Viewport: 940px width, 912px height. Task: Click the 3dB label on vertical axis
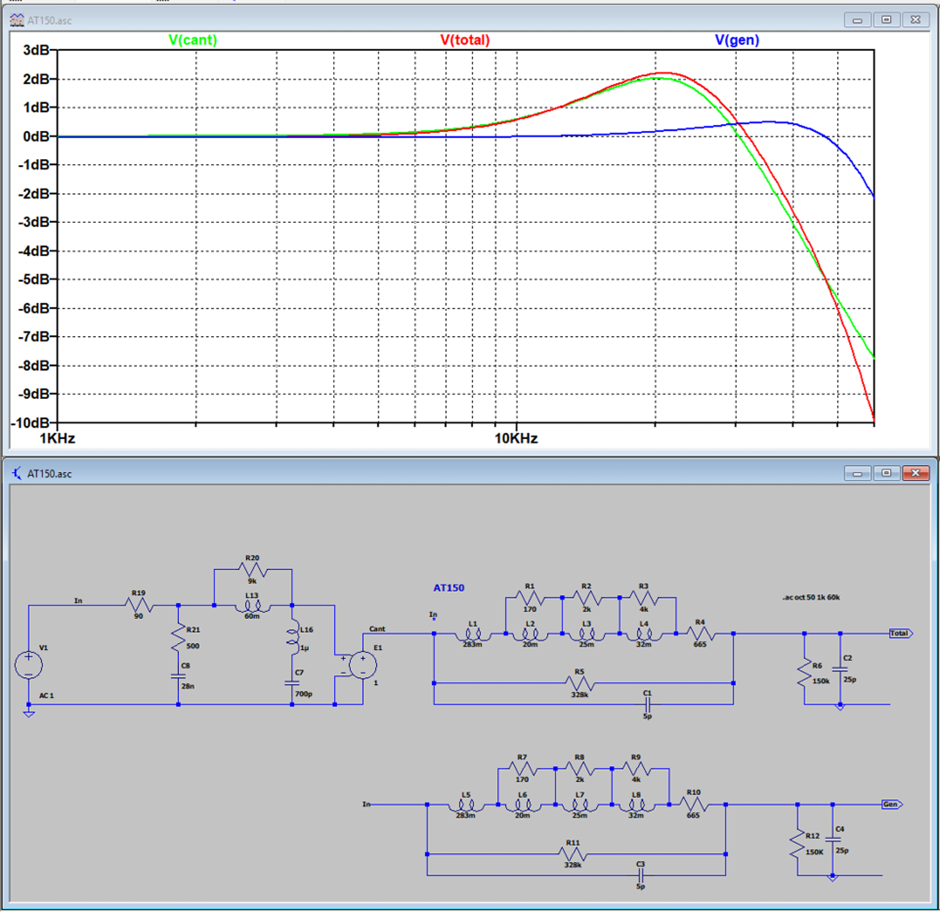[x=36, y=50]
